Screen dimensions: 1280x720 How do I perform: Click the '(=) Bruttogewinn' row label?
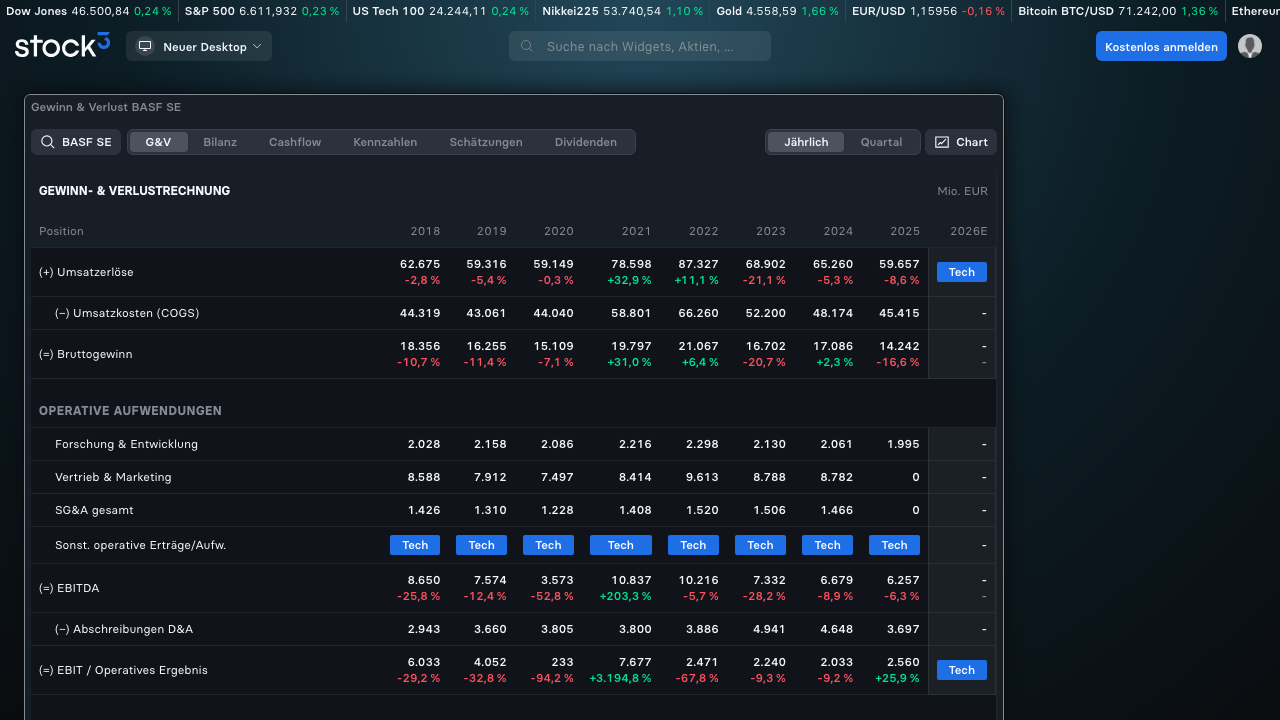(x=86, y=354)
